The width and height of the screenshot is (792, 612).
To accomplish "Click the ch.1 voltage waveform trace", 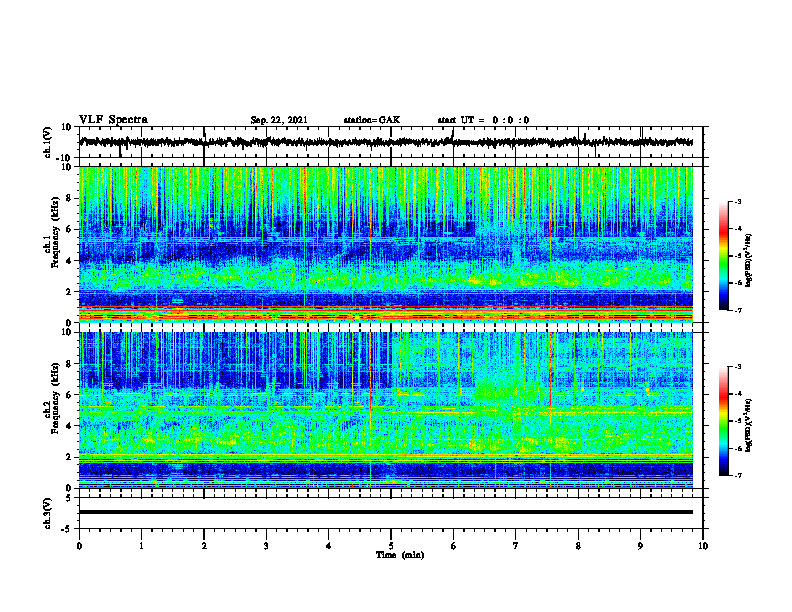I will (385, 142).
